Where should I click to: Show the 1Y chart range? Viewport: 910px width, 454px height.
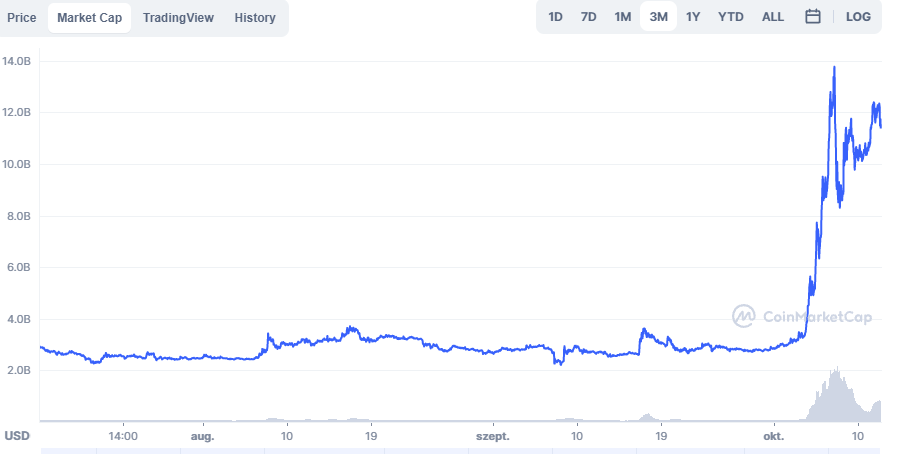coord(693,17)
